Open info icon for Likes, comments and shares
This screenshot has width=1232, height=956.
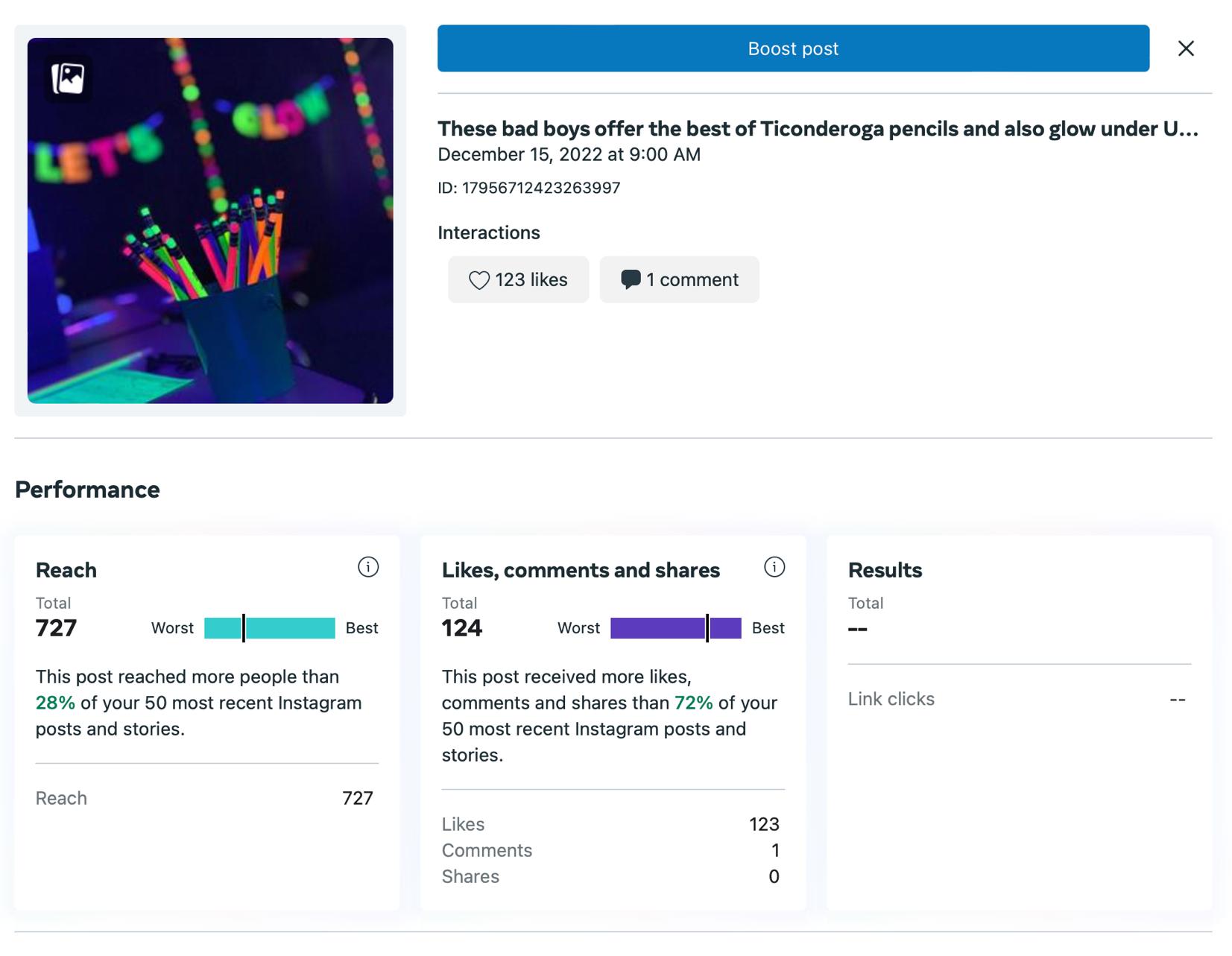pyautogui.click(x=774, y=567)
